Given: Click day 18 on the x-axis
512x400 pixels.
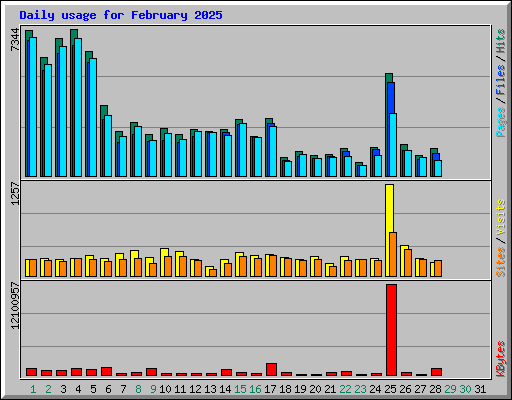Looking at the screenshot, I should tap(285, 389).
